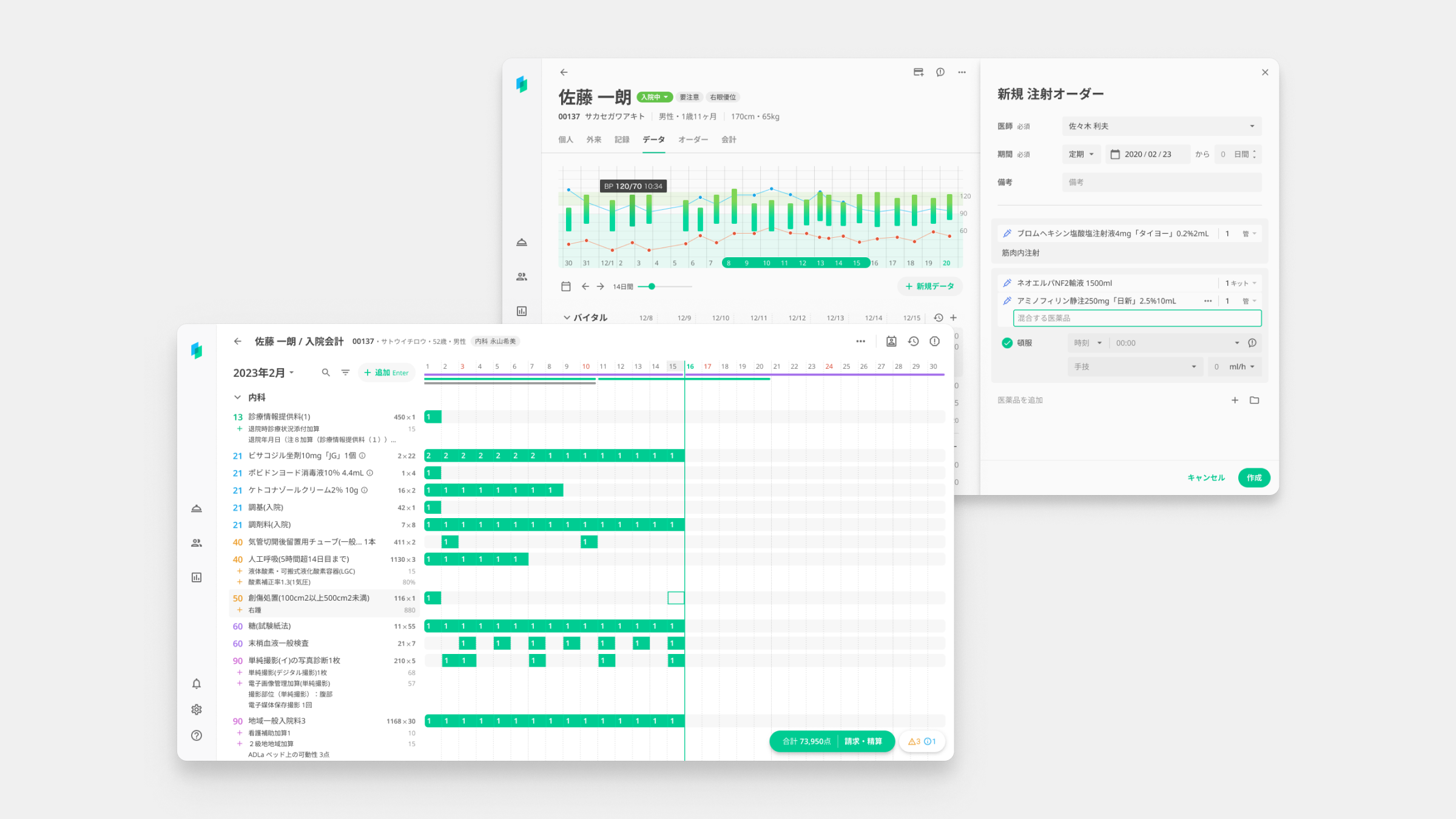Screen dimensions: 1456x819
Task: Click the folder icon next to 医薬品を追加
Action: [x=1254, y=400]
